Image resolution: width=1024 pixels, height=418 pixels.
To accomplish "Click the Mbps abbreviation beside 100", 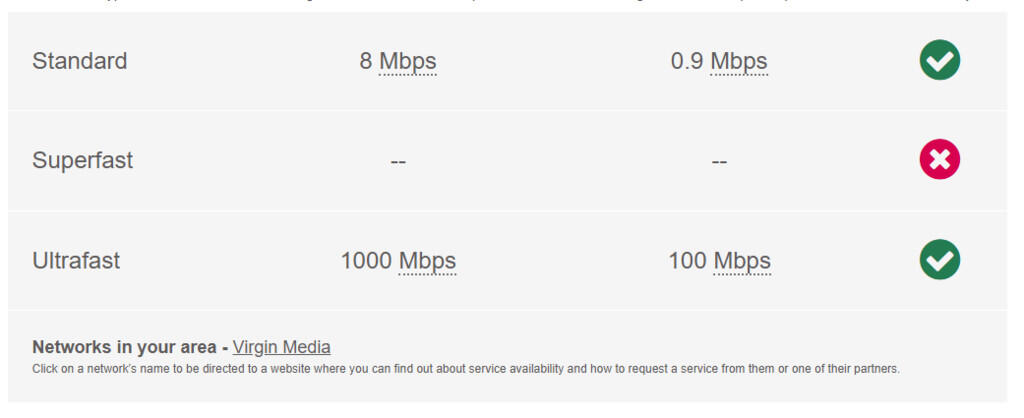I will tap(742, 261).
